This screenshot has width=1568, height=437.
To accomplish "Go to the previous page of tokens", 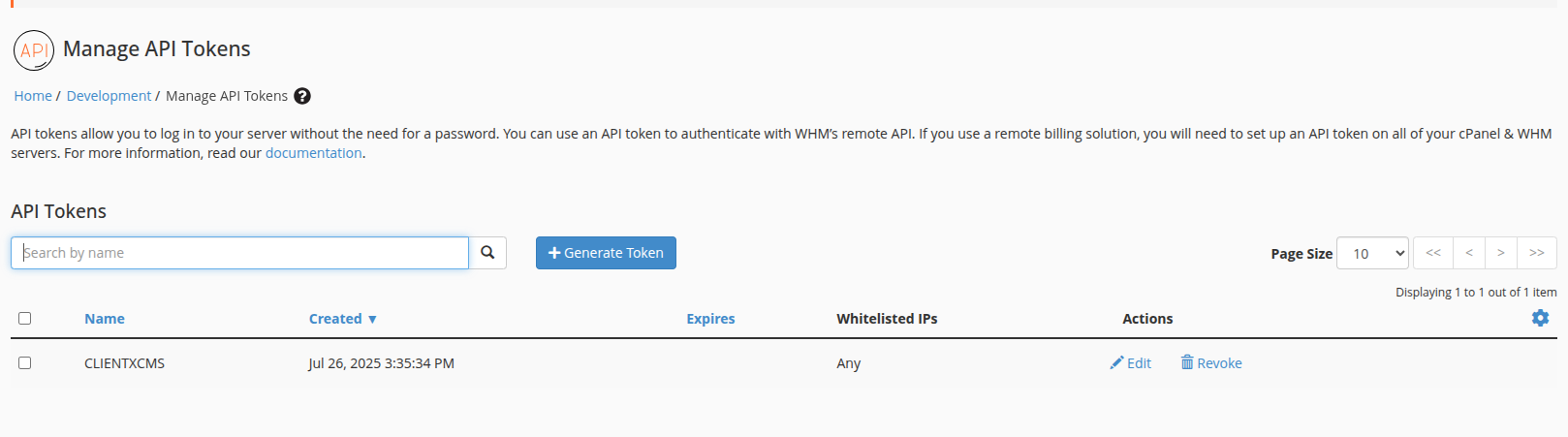I will [x=1469, y=253].
